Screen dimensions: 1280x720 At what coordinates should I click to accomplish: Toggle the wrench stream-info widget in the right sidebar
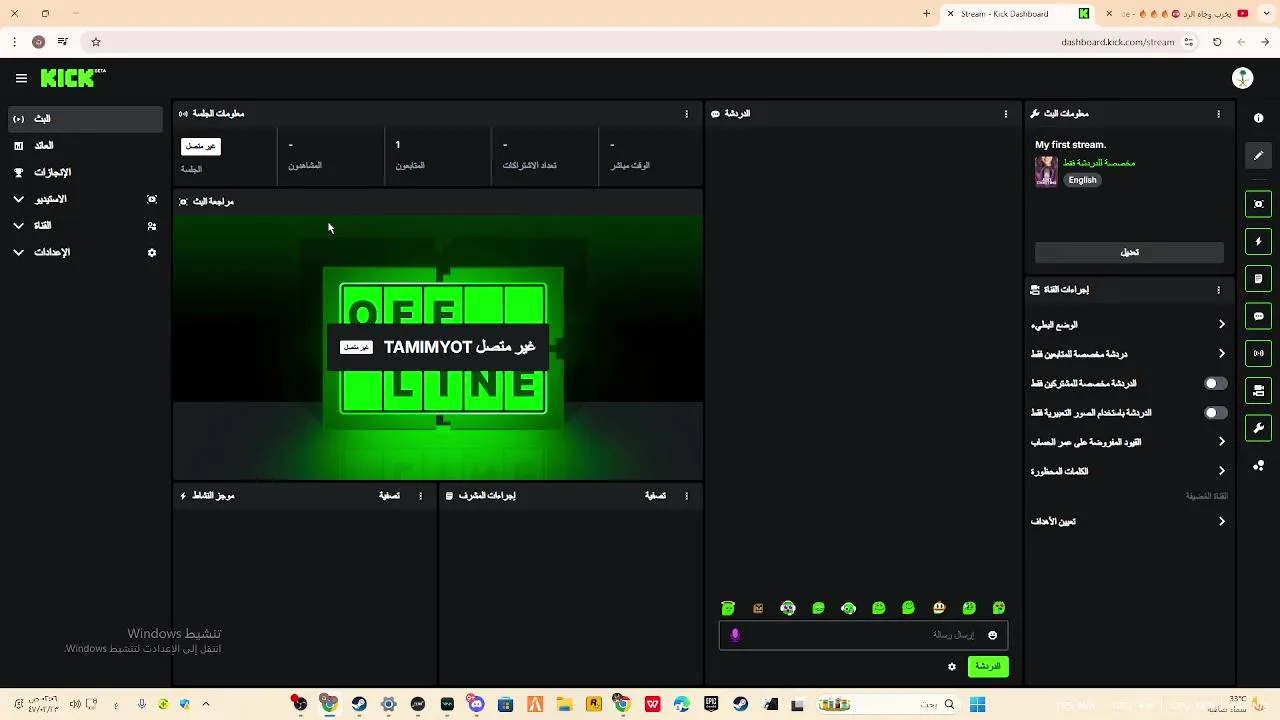click(1258, 428)
